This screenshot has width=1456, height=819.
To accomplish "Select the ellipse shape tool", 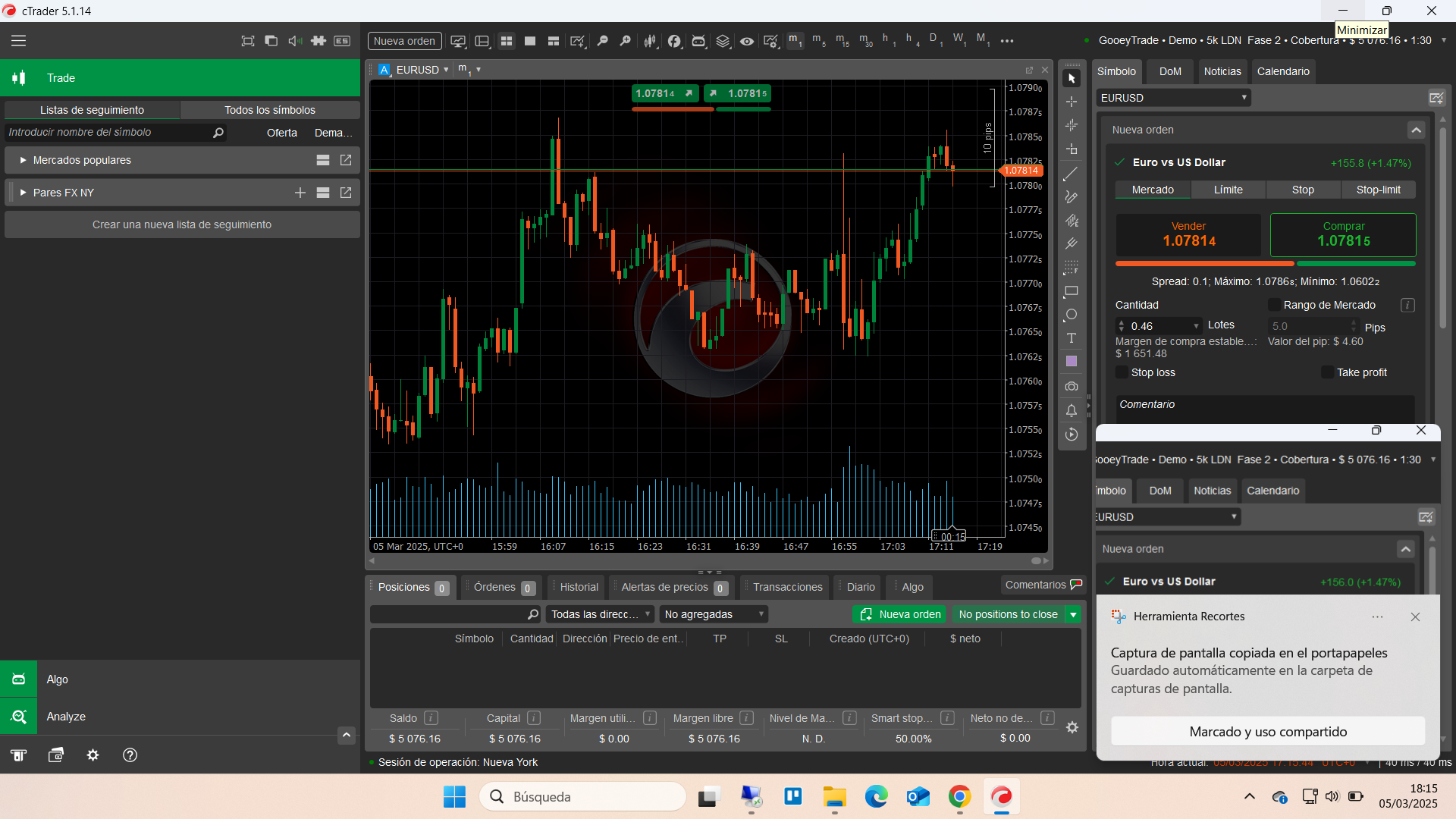I will (1072, 315).
